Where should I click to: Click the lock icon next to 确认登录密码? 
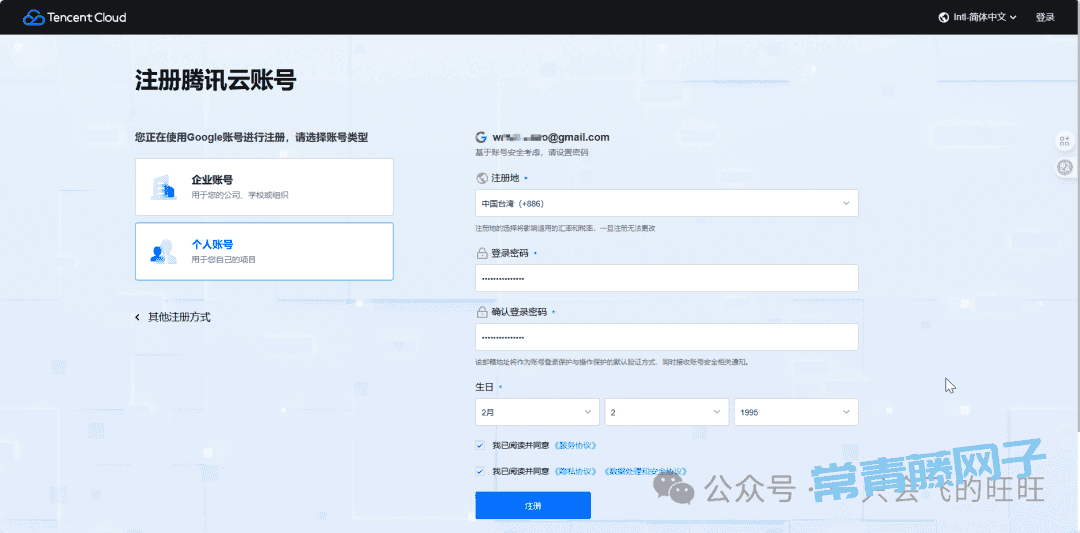pyautogui.click(x=481, y=312)
